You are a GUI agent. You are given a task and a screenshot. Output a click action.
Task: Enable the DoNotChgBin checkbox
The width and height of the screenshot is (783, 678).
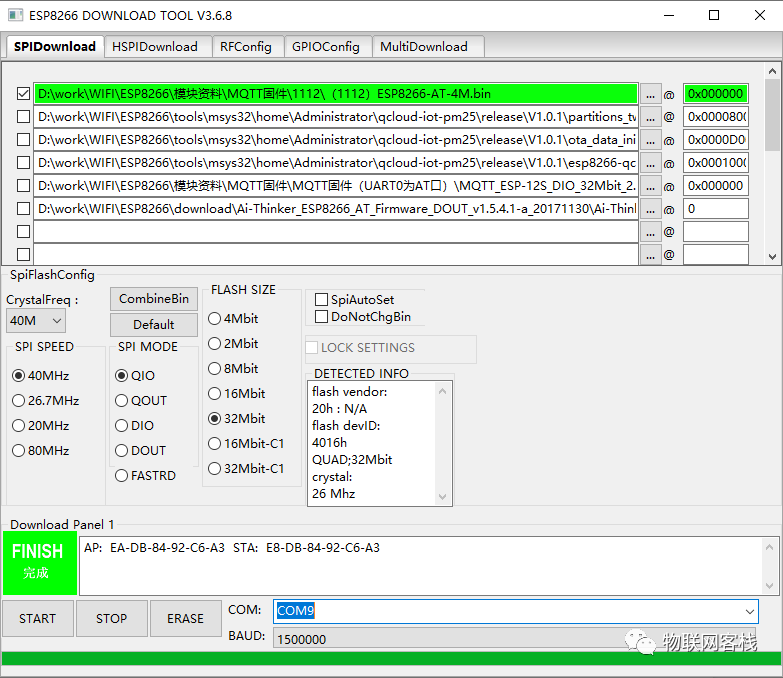tap(322, 317)
